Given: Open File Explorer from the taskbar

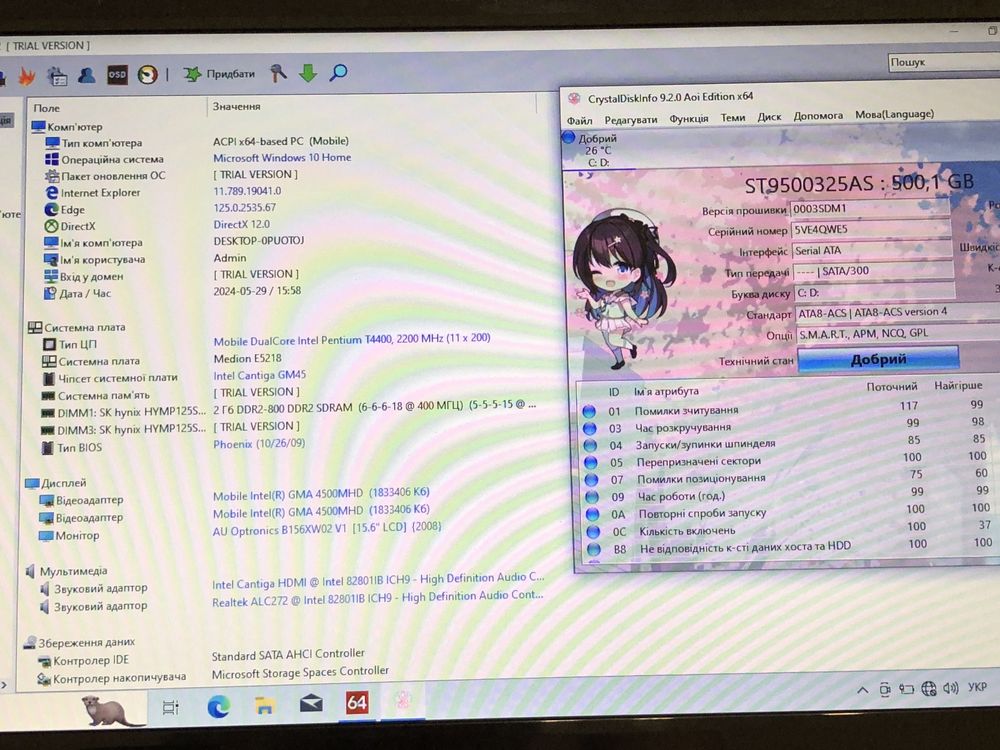Looking at the screenshot, I should pos(265,705).
